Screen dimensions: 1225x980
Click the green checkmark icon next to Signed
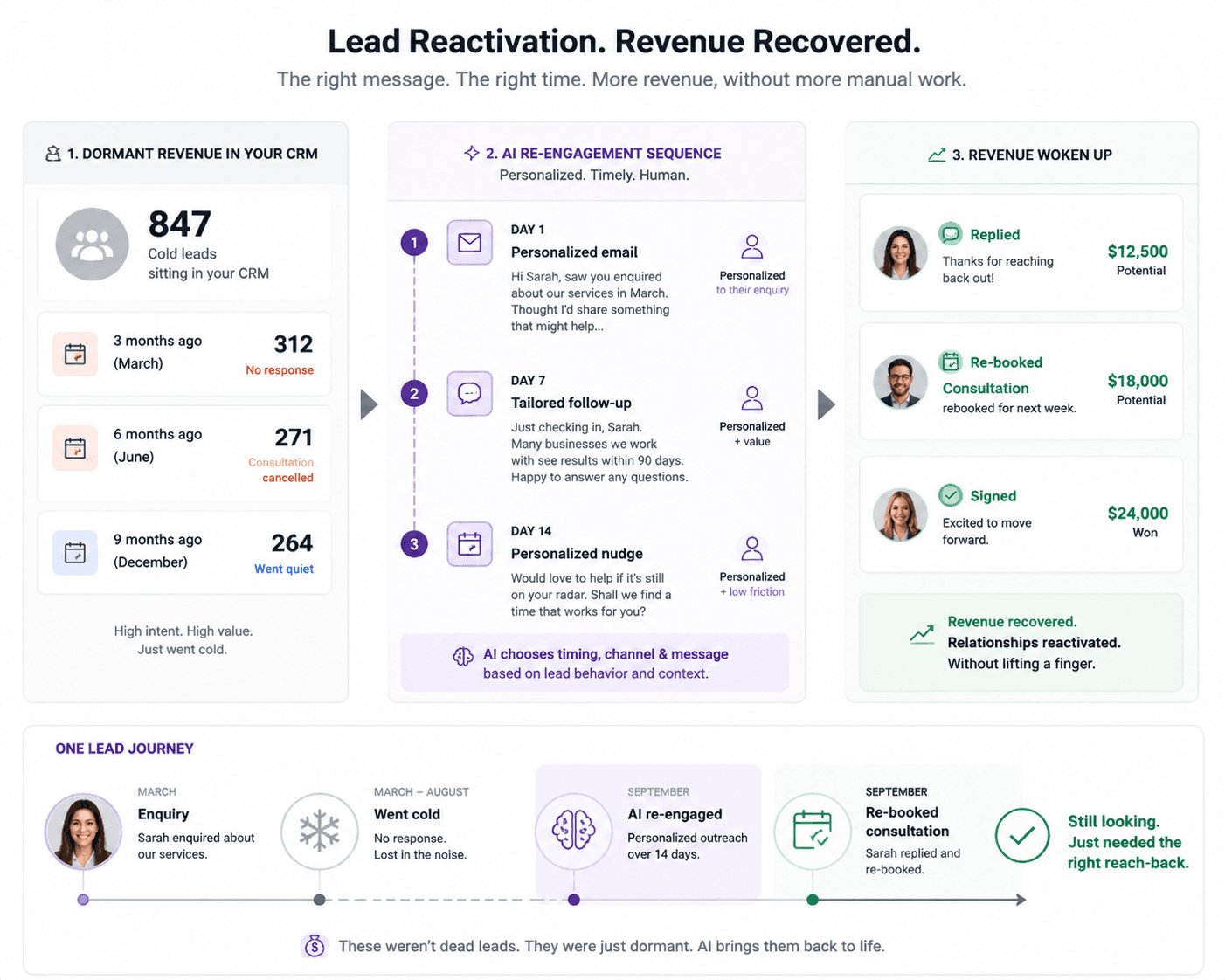pos(951,495)
